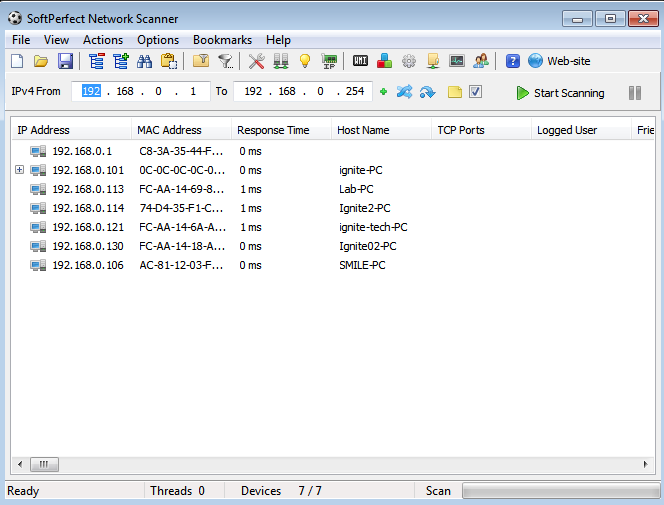Click the scan progress bar
Image resolution: width=664 pixels, height=505 pixels.
tap(561, 491)
